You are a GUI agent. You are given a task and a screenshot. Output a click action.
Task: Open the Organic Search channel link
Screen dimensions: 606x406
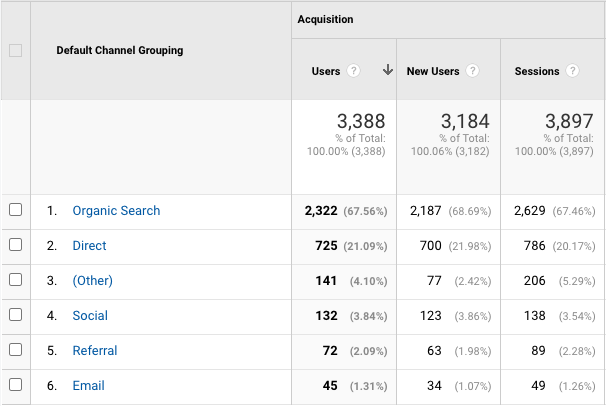[116, 211]
